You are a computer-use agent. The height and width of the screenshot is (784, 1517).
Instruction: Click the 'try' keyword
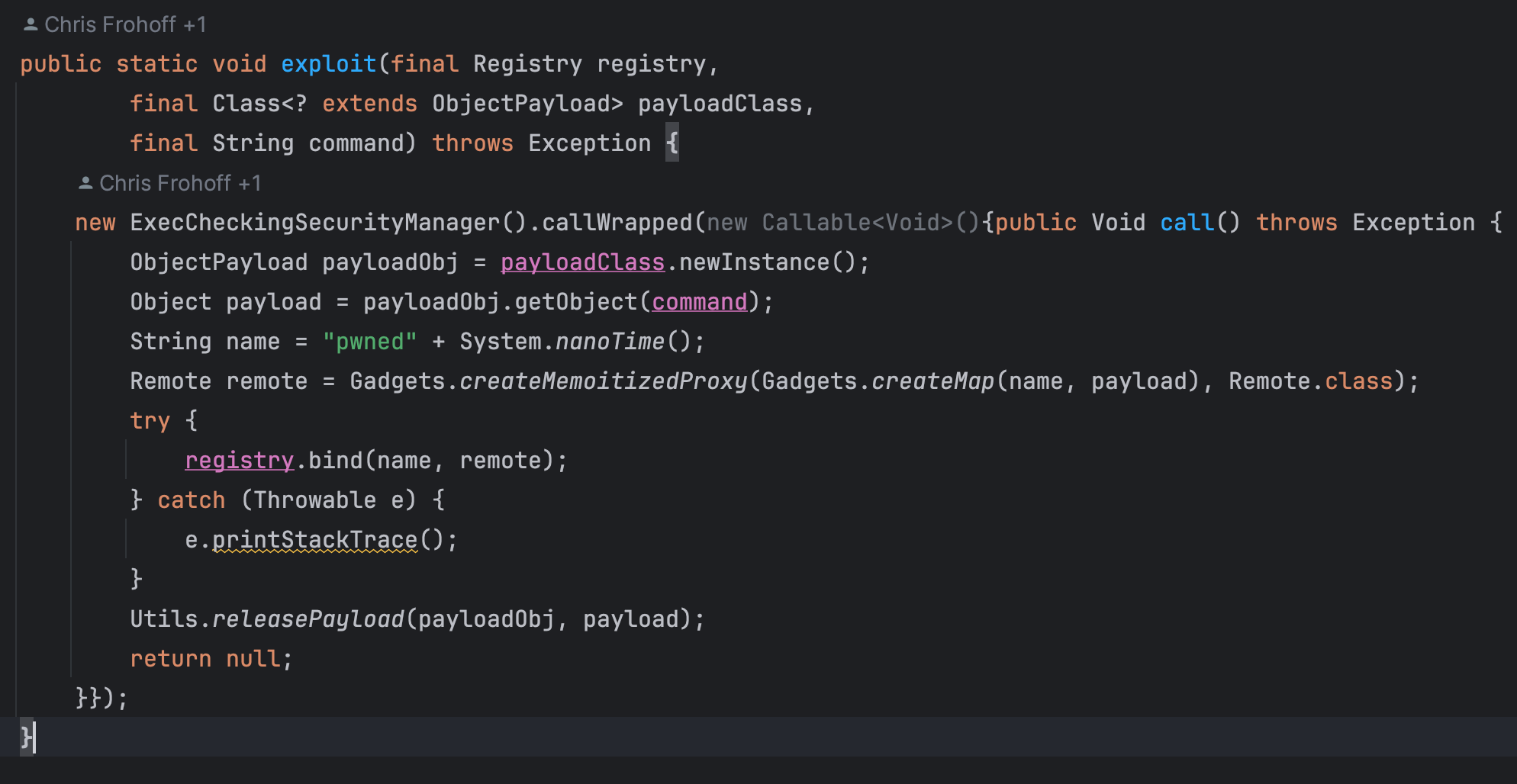click(x=150, y=421)
